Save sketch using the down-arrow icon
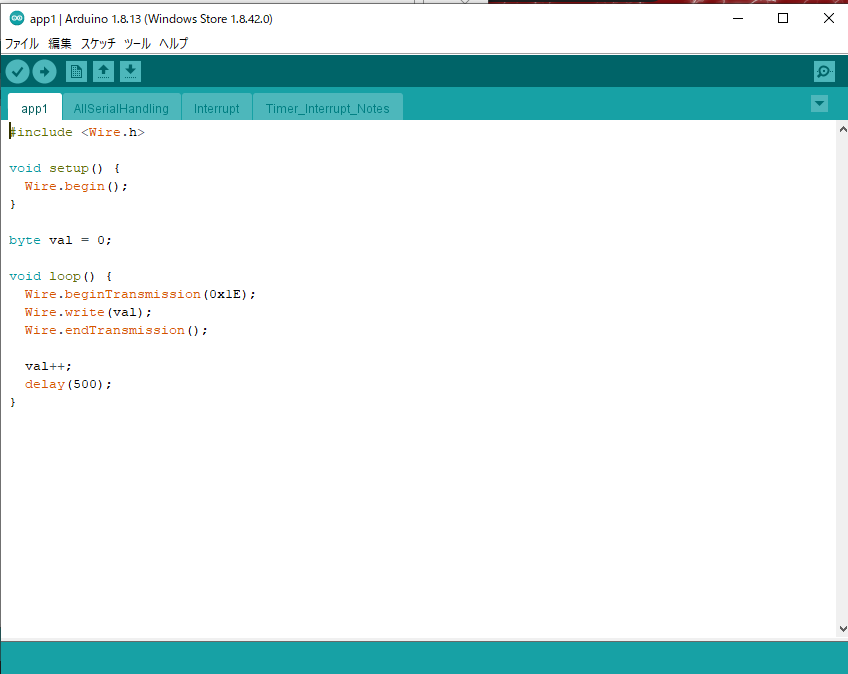 click(x=130, y=71)
